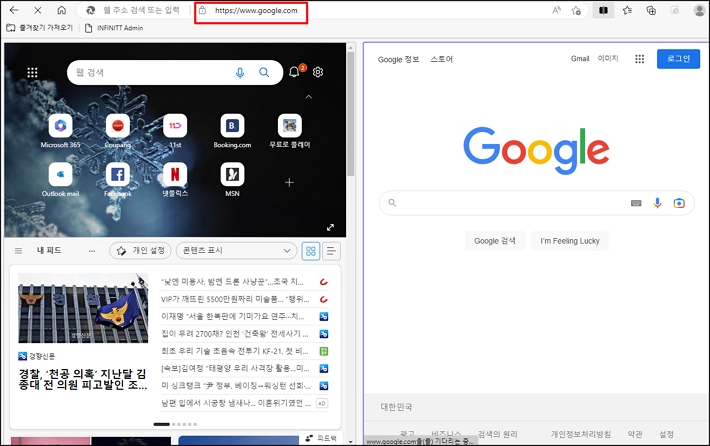Open the police building news thumbnail
The image size is (710, 446).
click(83, 308)
